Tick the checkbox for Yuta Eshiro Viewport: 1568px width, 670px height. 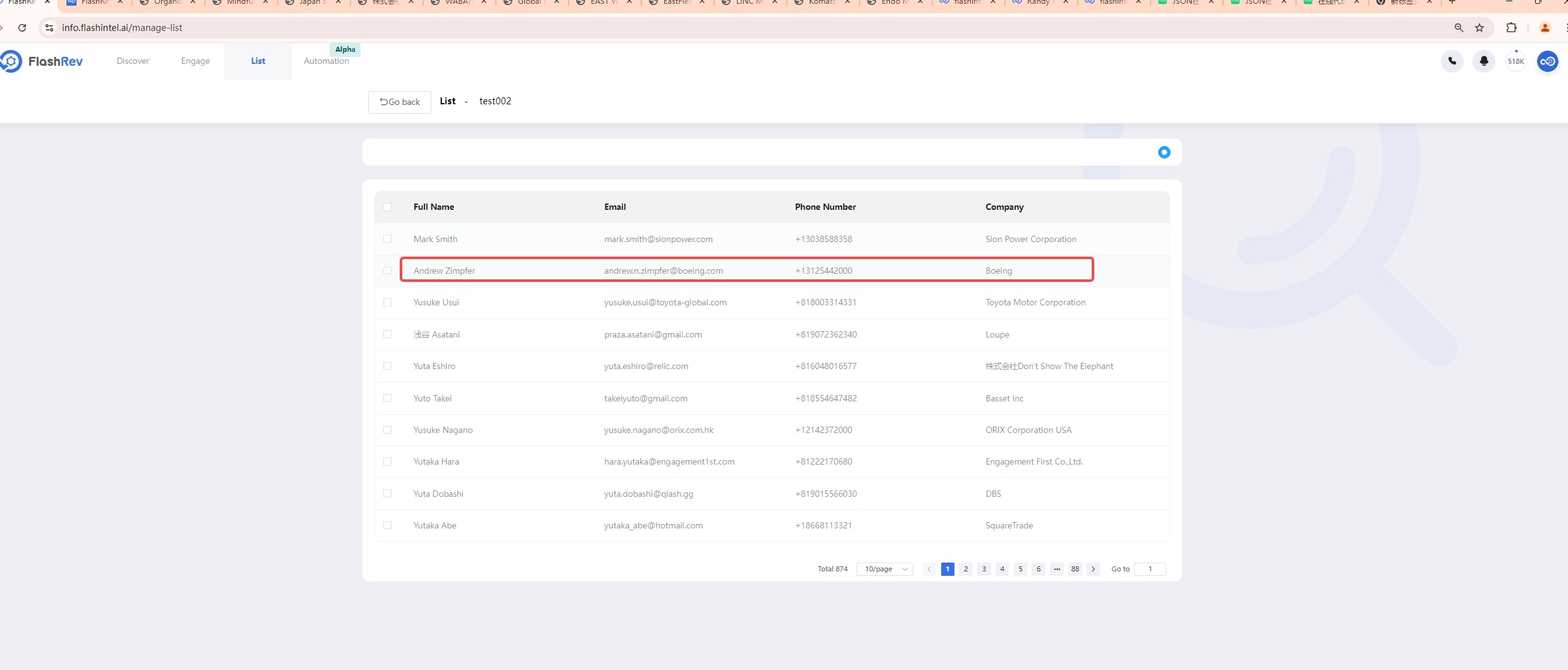(x=388, y=366)
